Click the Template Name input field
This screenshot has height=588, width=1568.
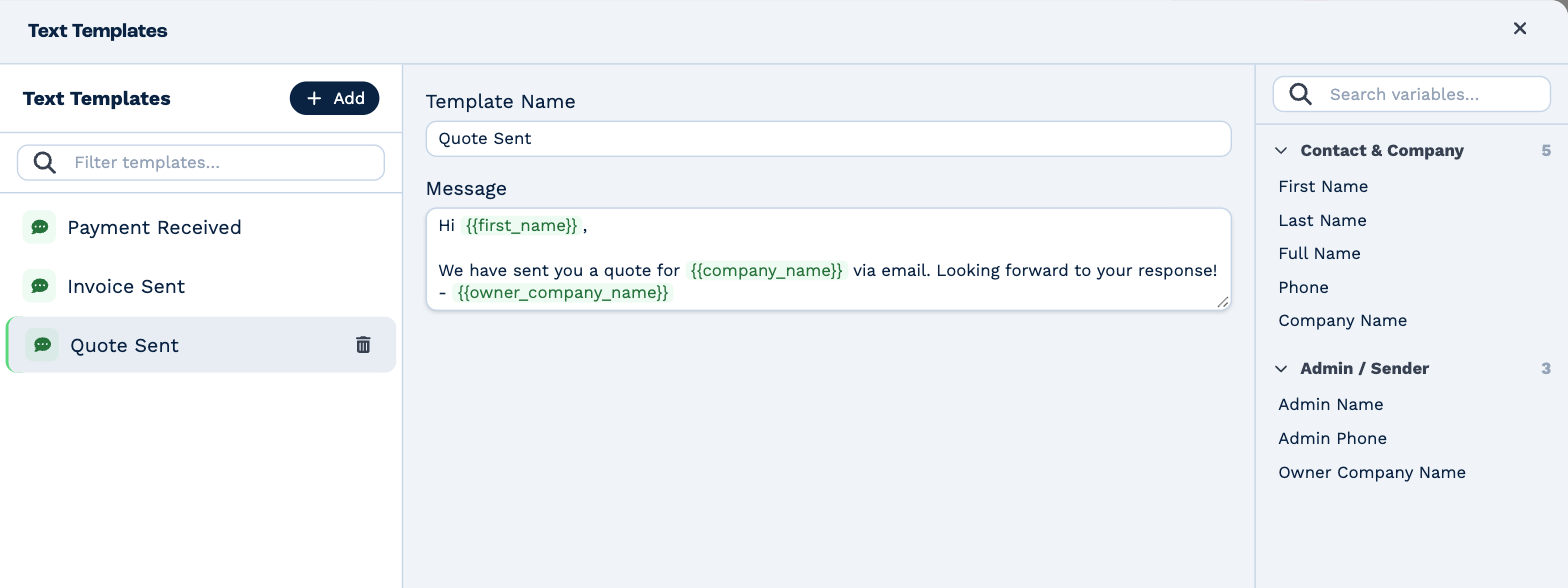point(828,138)
